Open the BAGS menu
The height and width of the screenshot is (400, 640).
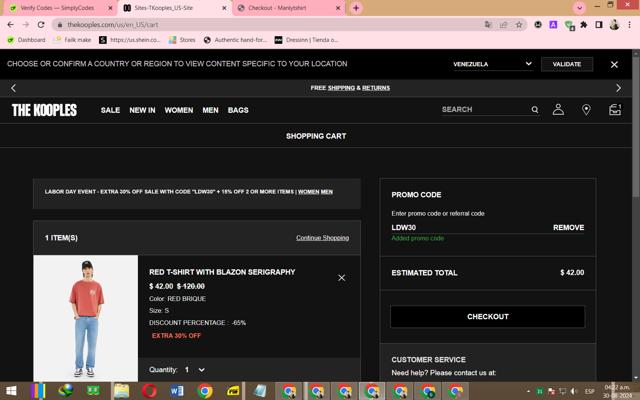click(238, 110)
